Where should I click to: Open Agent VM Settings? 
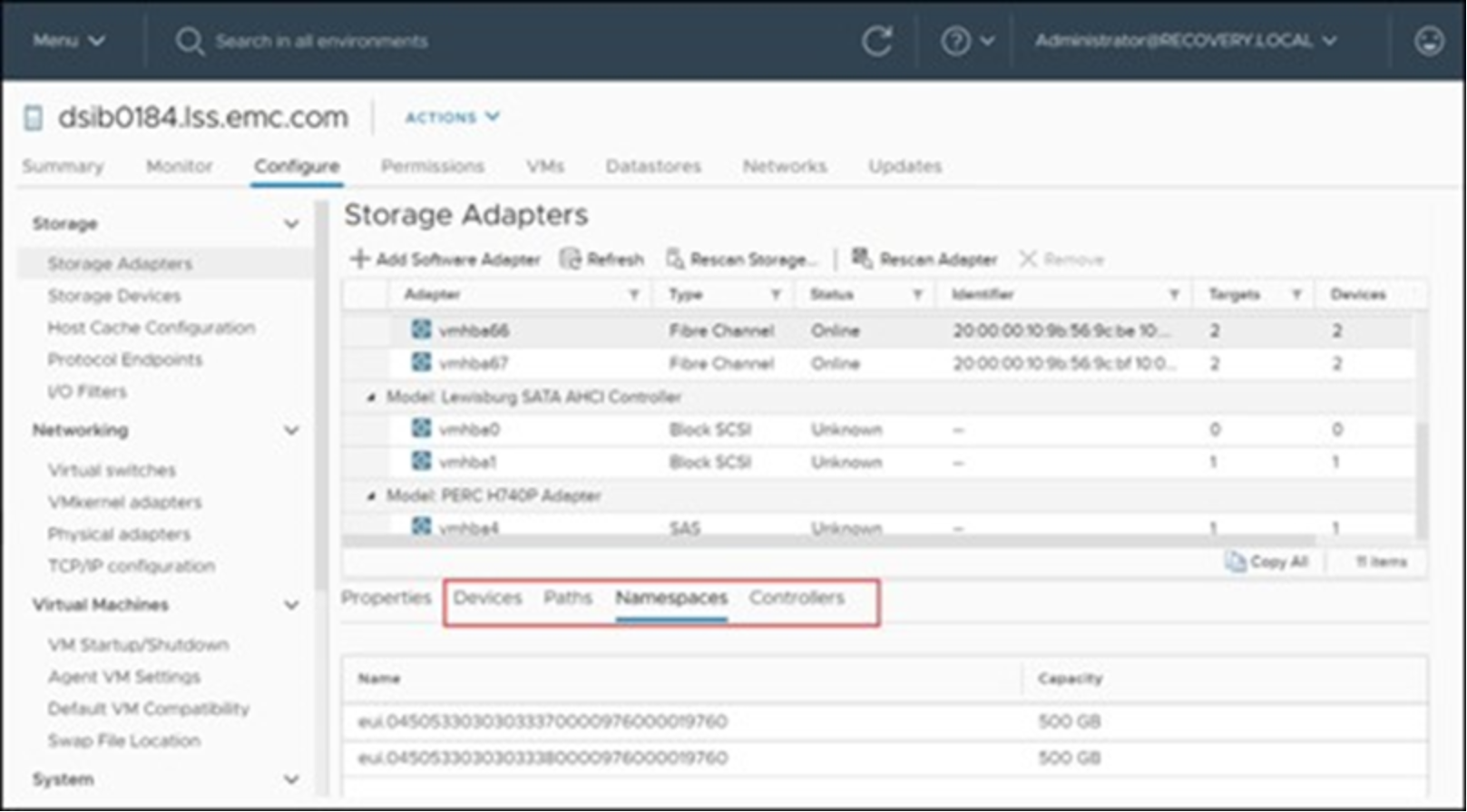coord(124,677)
